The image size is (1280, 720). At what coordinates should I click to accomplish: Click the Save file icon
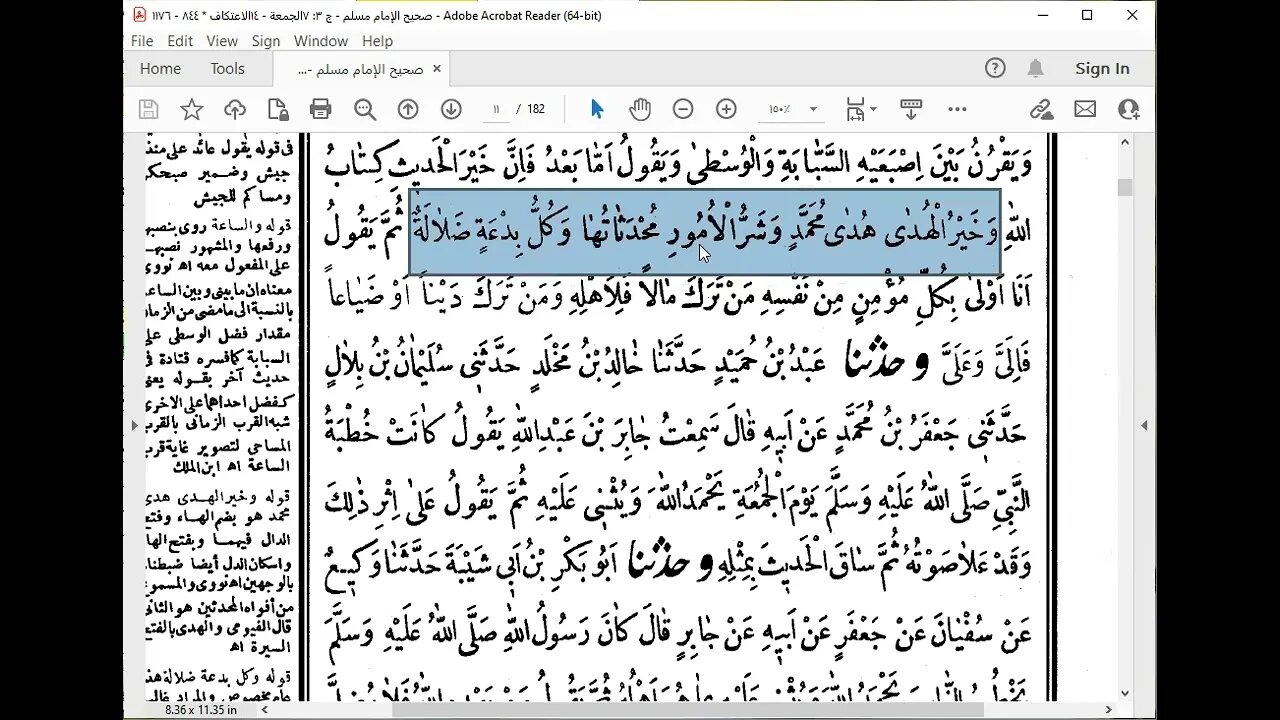(148, 109)
